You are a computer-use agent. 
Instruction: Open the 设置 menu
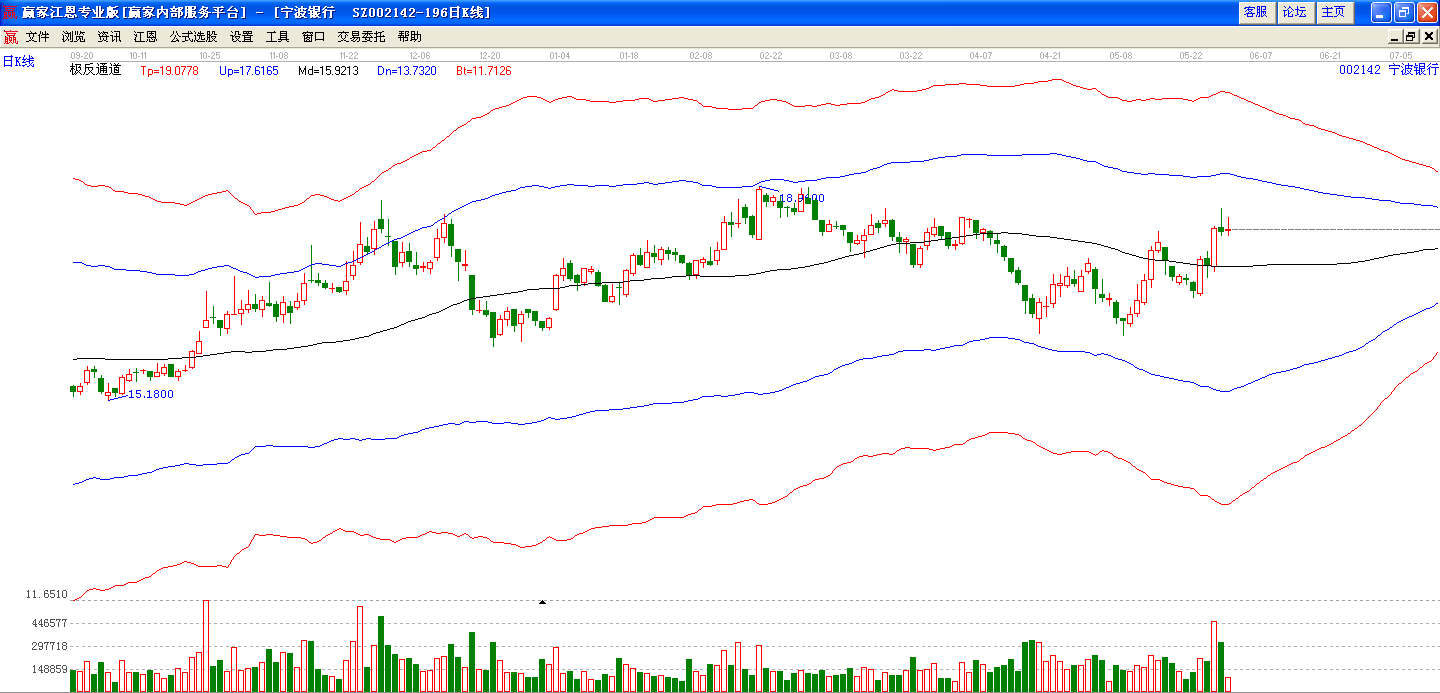click(x=241, y=37)
